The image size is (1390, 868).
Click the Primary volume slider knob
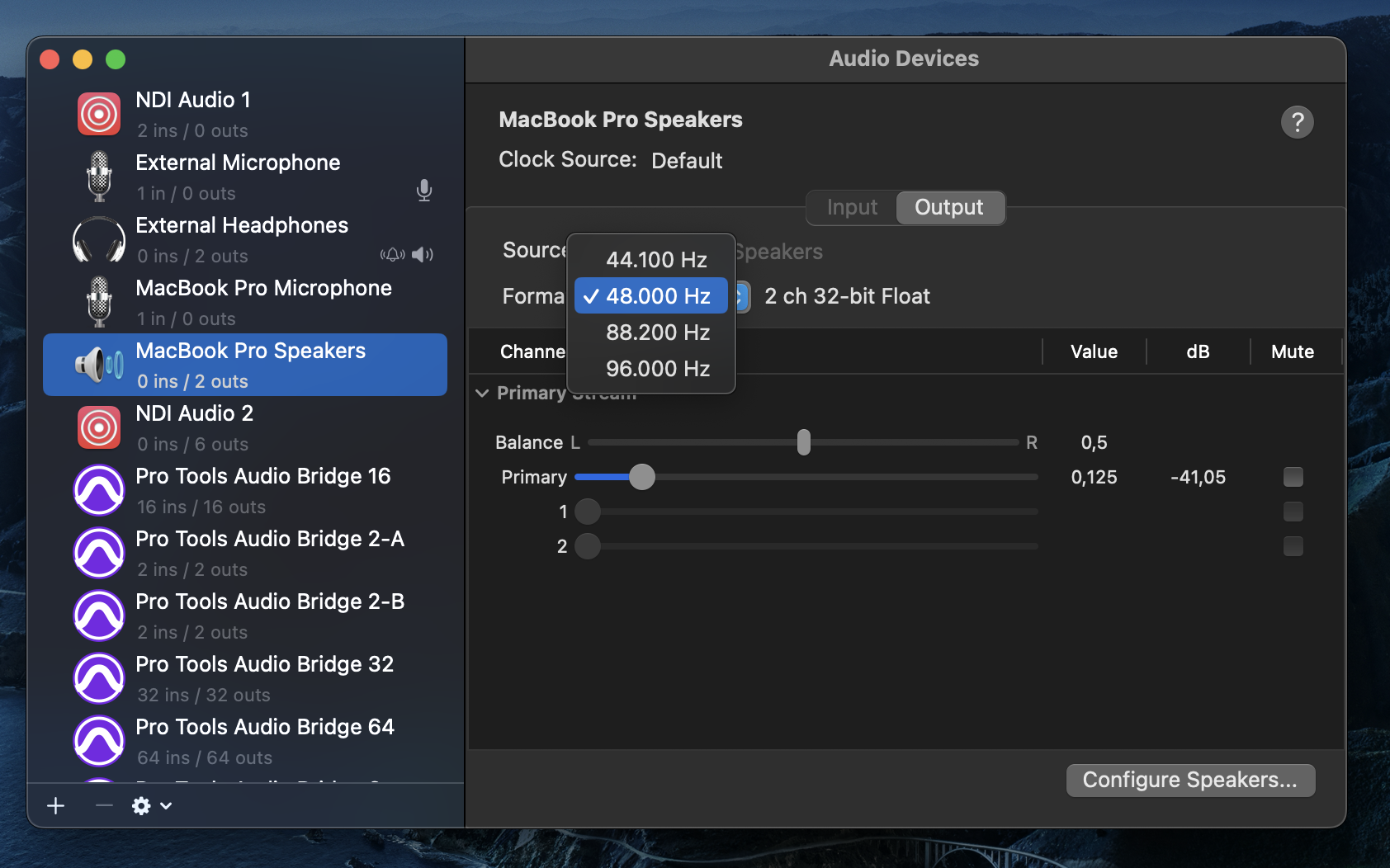[x=642, y=477]
